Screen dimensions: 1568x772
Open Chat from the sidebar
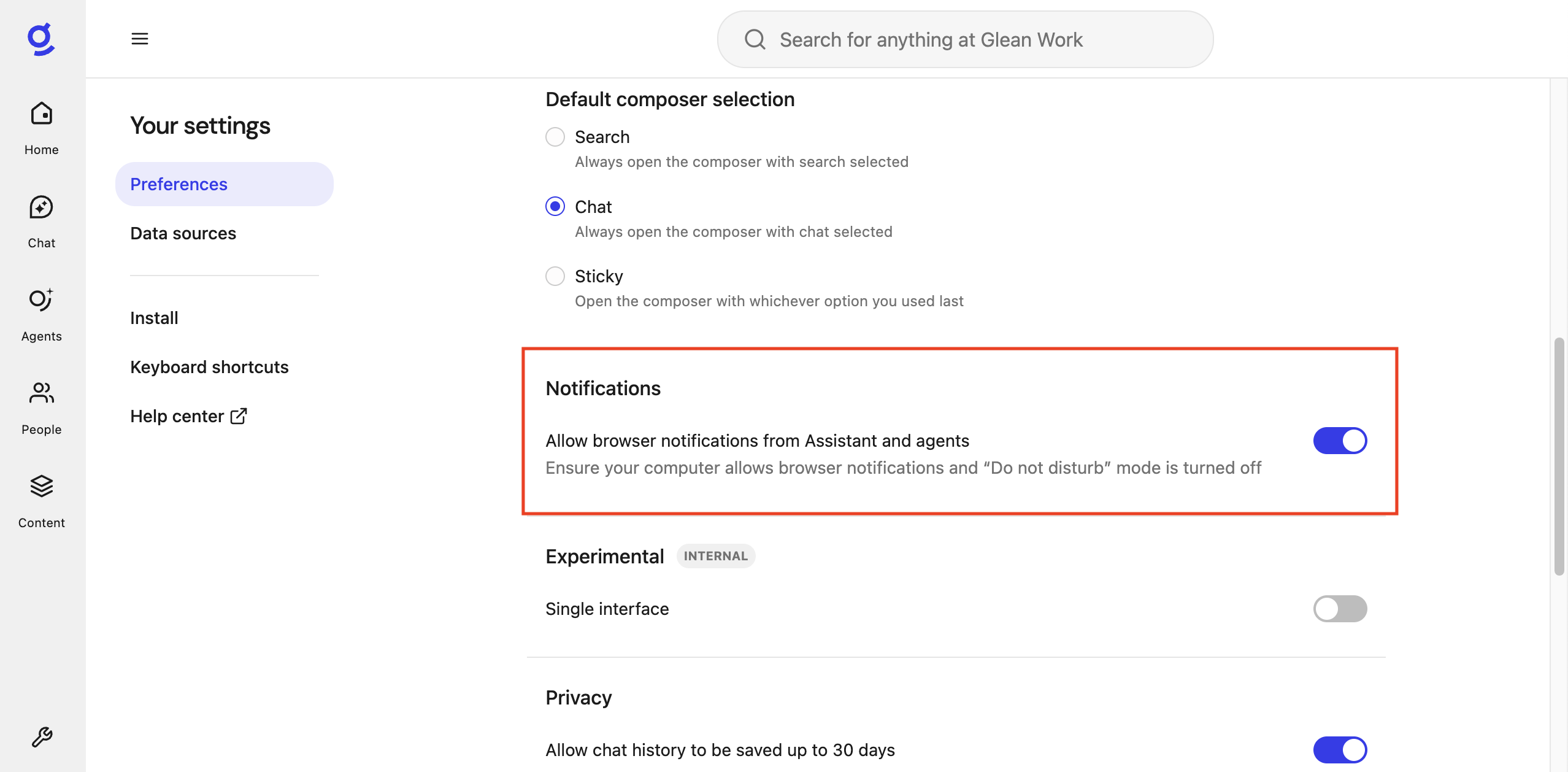[x=41, y=221]
